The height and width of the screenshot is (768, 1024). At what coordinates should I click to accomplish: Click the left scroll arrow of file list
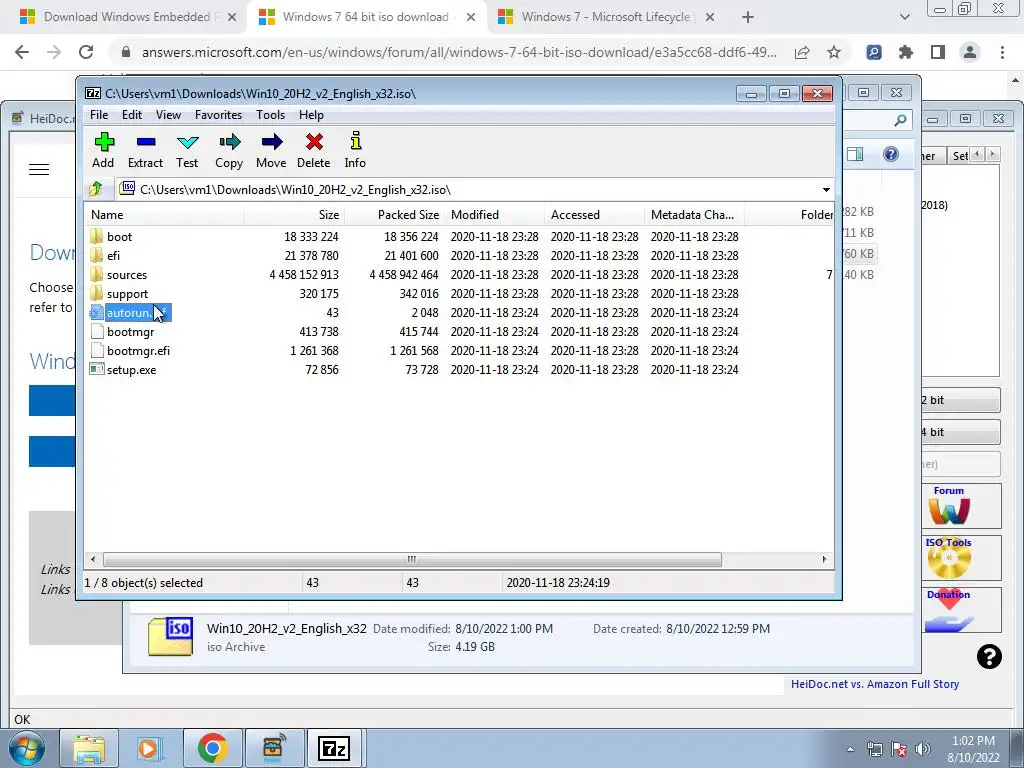pos(93,559)
